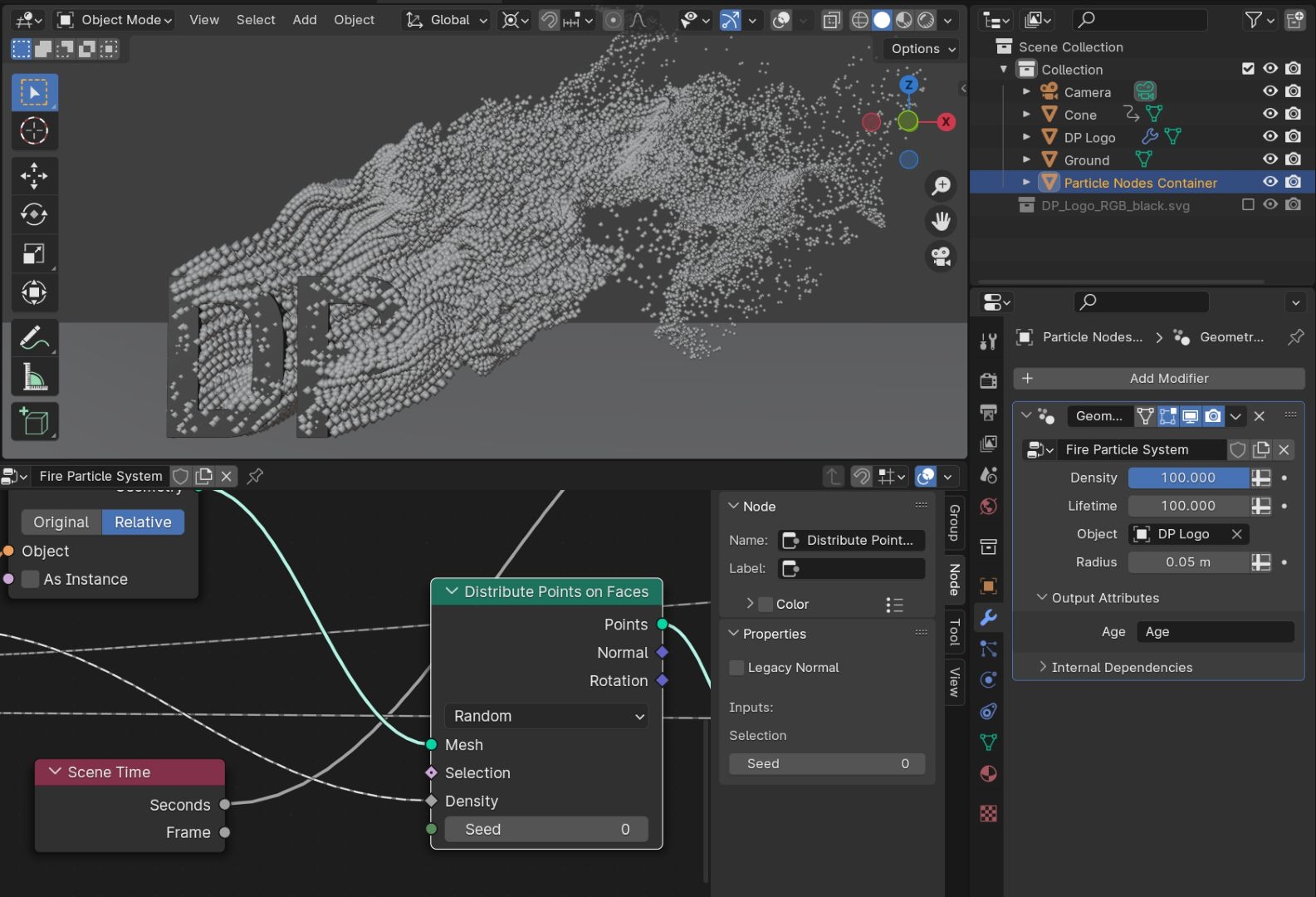Viewport: 1316px width, 897px height.
Task: Select the Move tool in toolbar
Action: tap(34, 175)
